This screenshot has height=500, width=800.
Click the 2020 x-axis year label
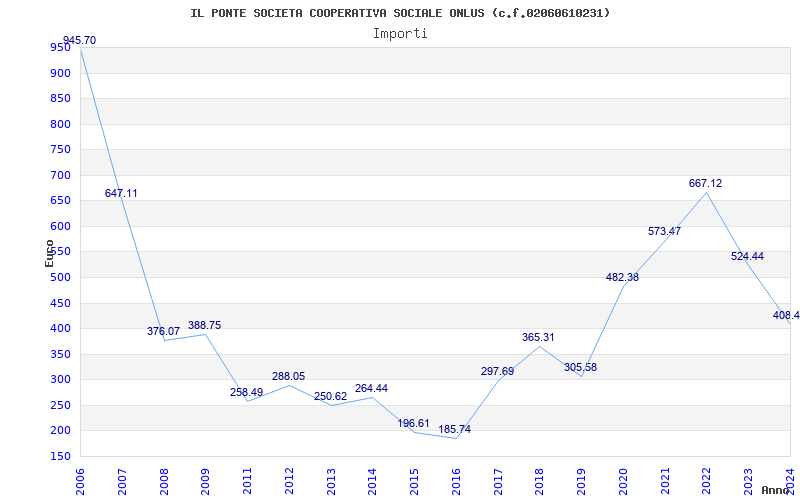pyautogui.click(x=623, y=482)
